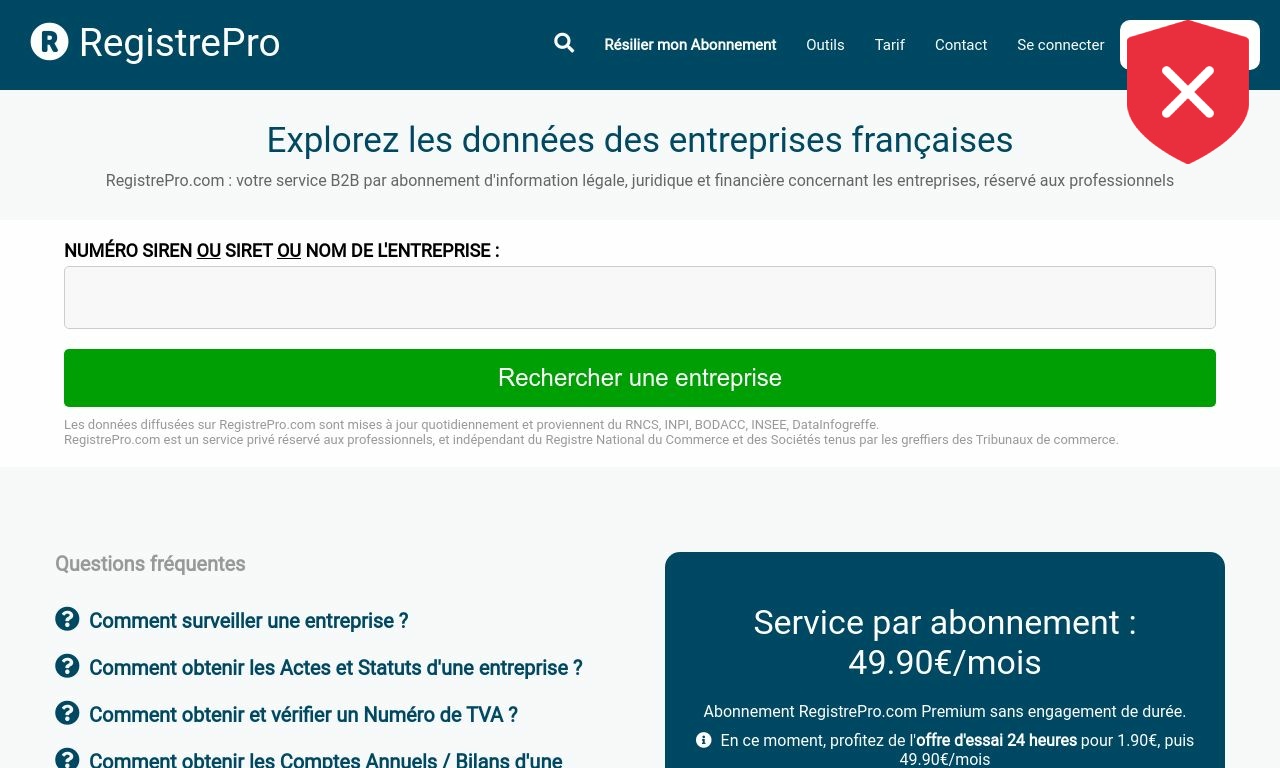This screenshot has height=768, width=1280.
Task: Click the 'NUMÉRO SIREN OU SIRET' field label
Action: [282, 251]
